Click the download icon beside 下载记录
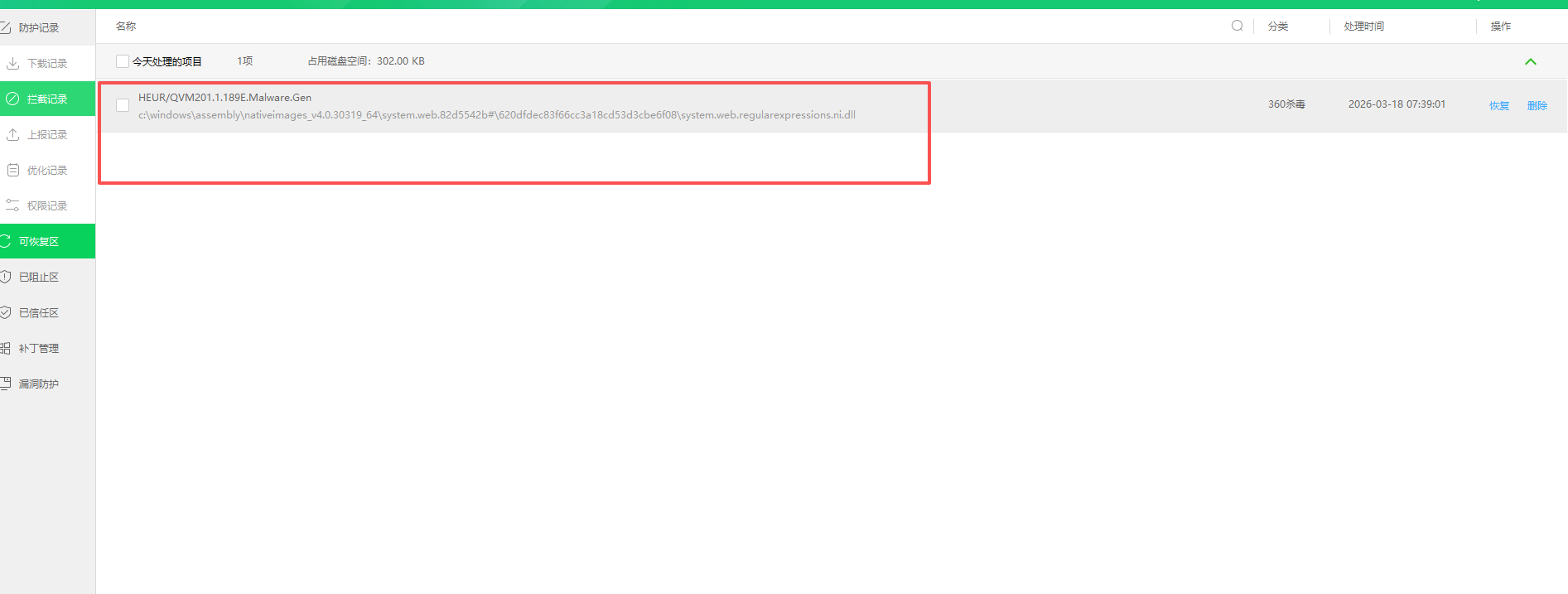The image size is (1568, 594). (x=12, y=63)
